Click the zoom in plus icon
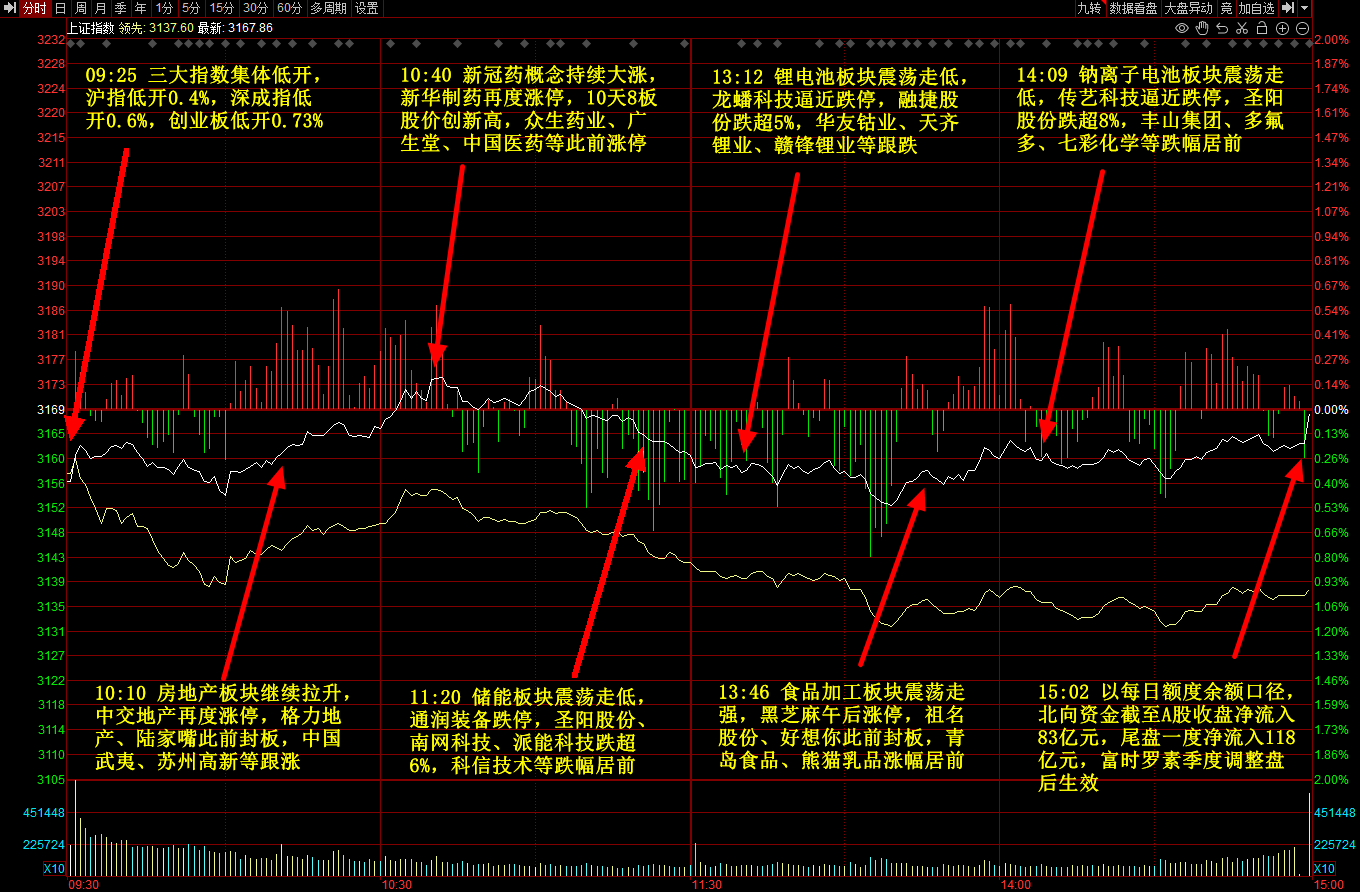 click(1282, 28)
